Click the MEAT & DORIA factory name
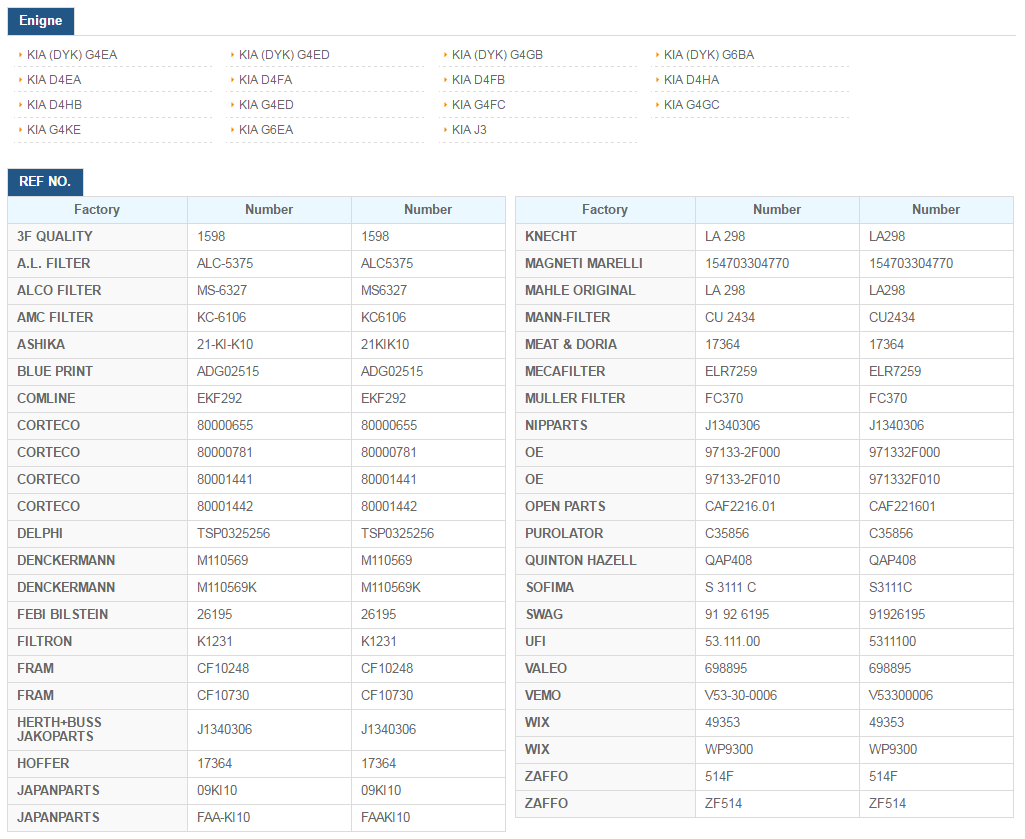Screen dimensions: 1025x839 tap(571, 345)
